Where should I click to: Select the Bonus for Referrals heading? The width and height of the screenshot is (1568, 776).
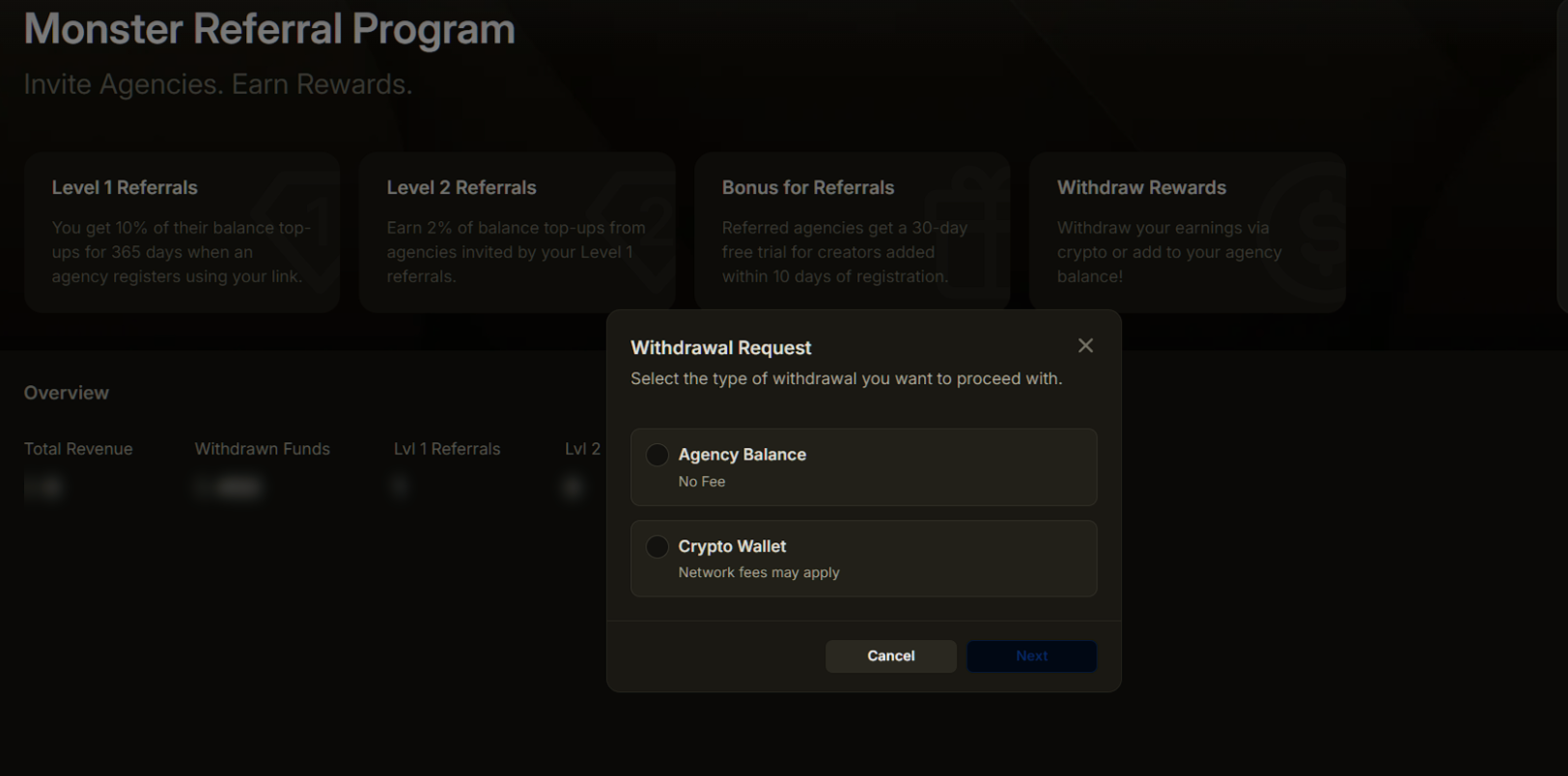tap(808, 188)
